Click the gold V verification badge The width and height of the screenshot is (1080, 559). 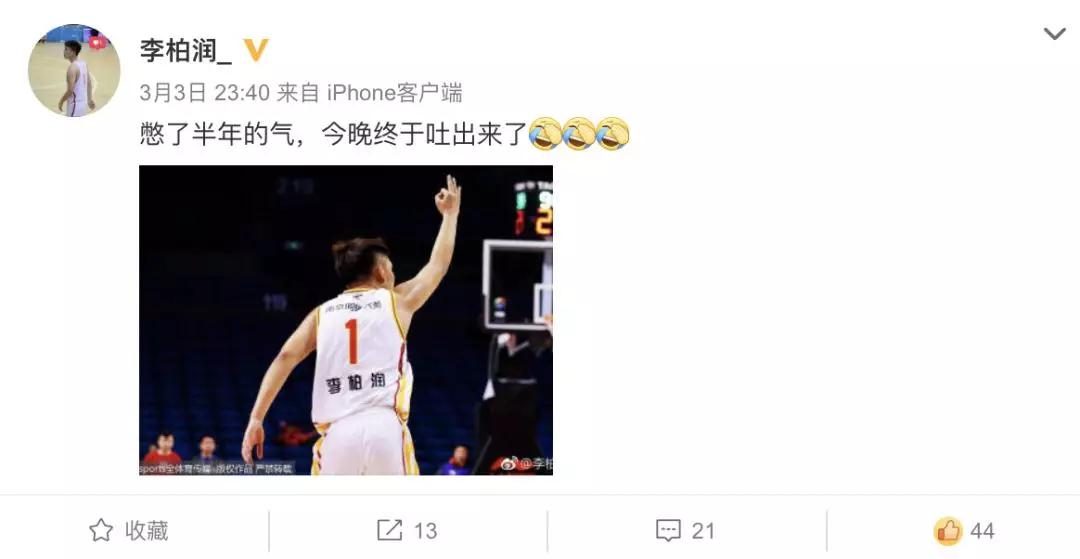[x=256, y=50]
